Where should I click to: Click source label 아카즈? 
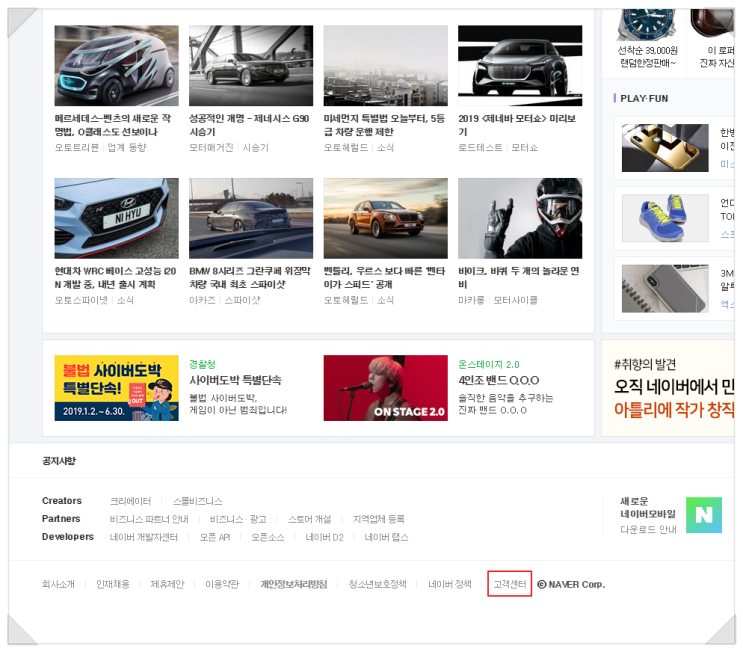pos(202,300)
